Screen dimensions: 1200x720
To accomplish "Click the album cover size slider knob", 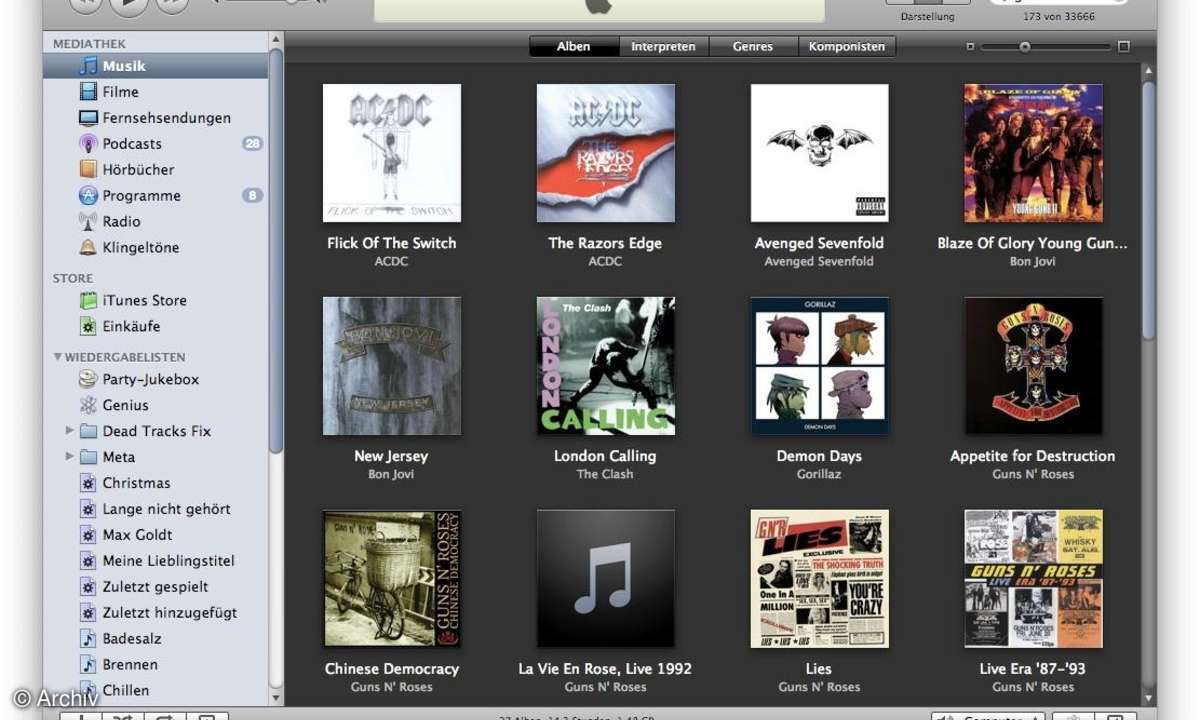I will [1025, 47].
